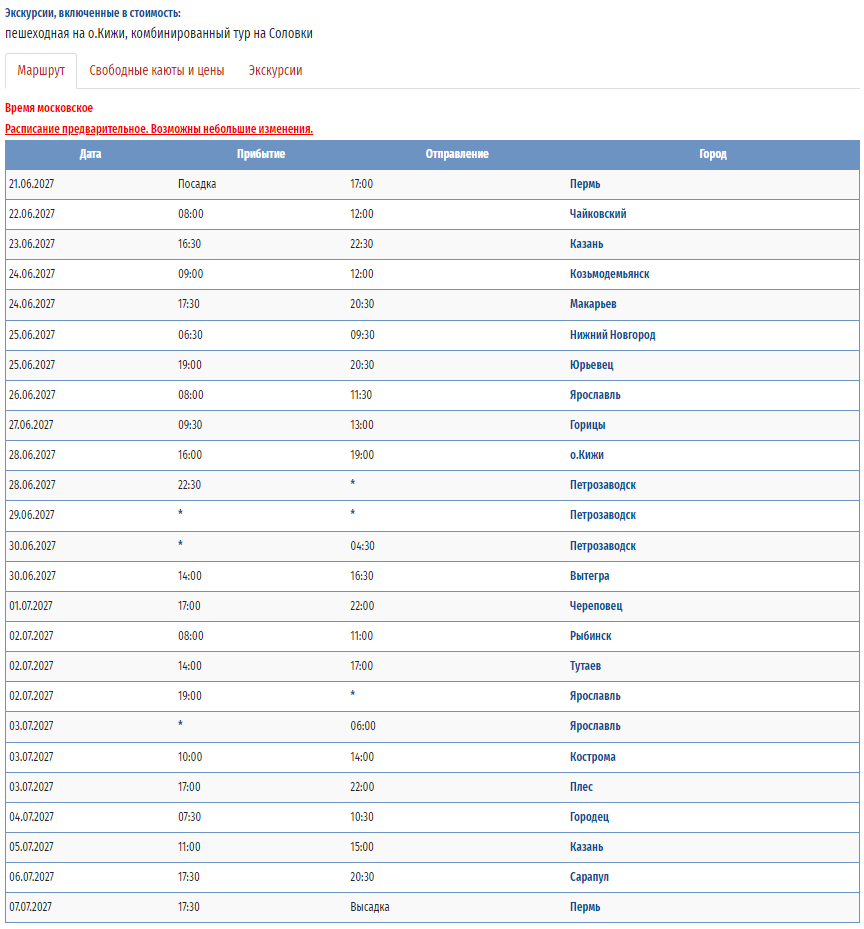Open the Вытегра city link
The height and width of the screenshot is (929, 864).
tap(589, 576)
